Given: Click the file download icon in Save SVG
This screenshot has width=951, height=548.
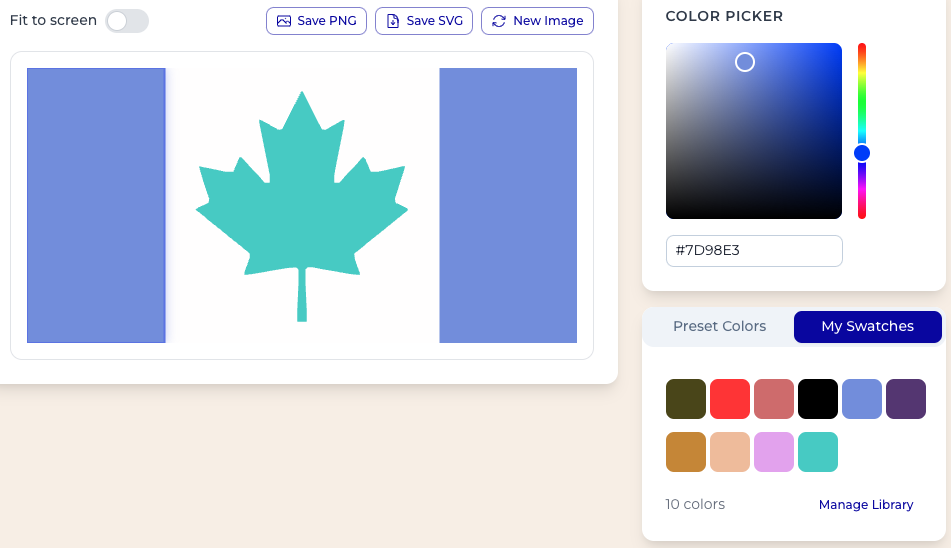Looking at the screenshot, I should coord(393,21).
